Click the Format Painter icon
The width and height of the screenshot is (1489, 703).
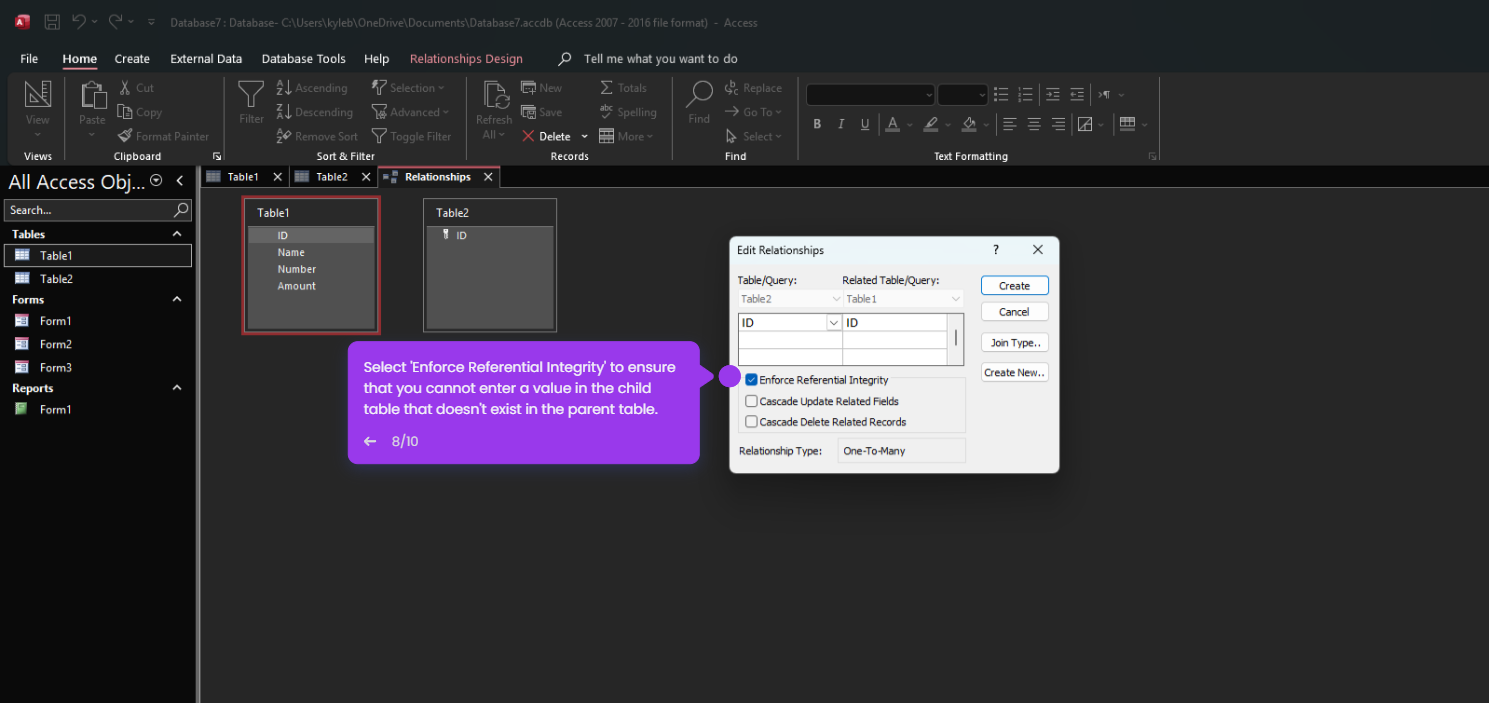click(125, 136)
